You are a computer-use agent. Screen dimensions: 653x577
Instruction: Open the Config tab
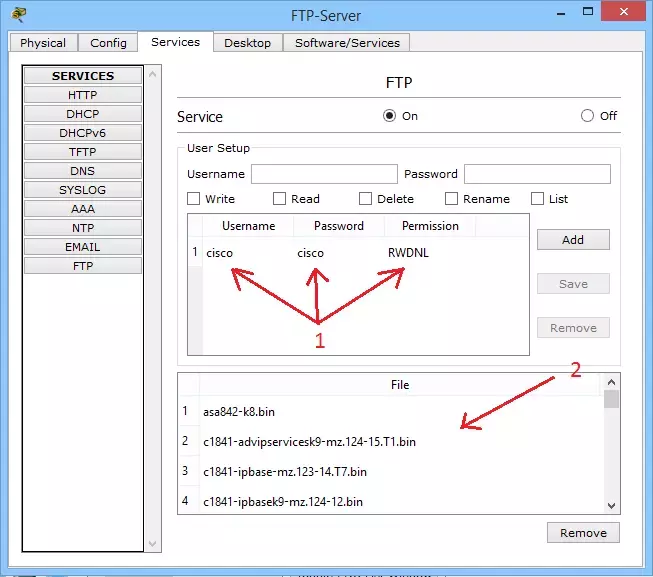tap(108, 43)
